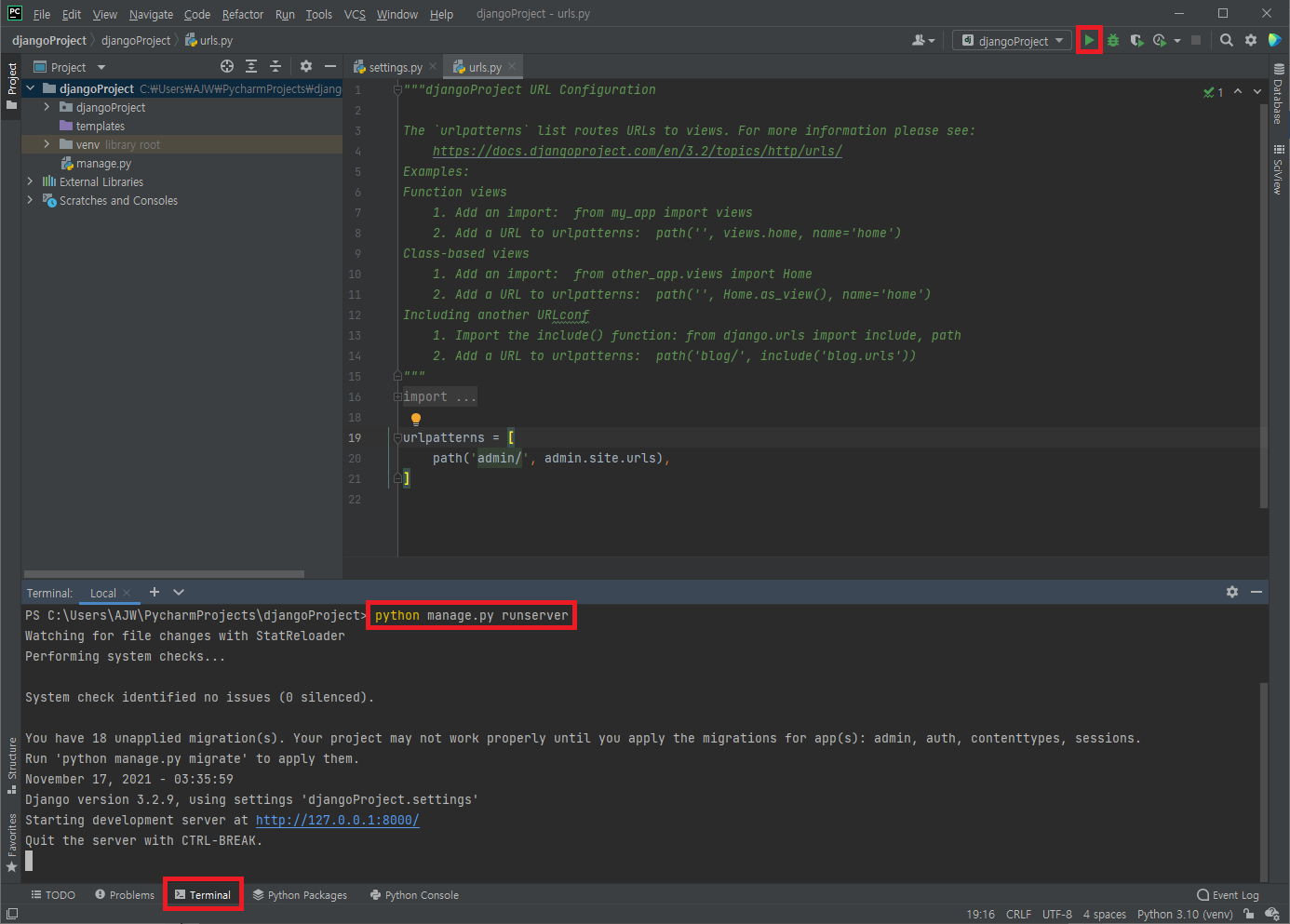Follow the docs.djangoproject.com URL link
The height and width of the screenshot is (924, 1290).
pos(638,151)
